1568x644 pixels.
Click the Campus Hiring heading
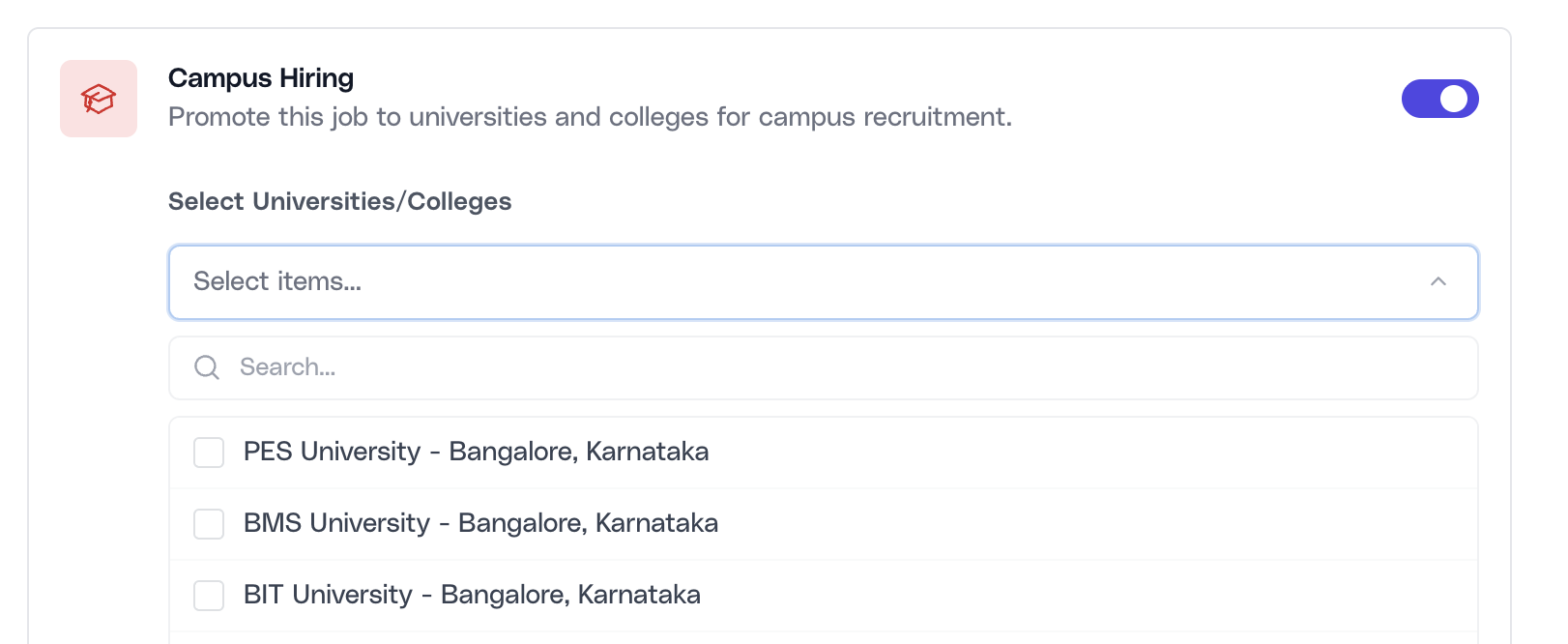[260, 77]
